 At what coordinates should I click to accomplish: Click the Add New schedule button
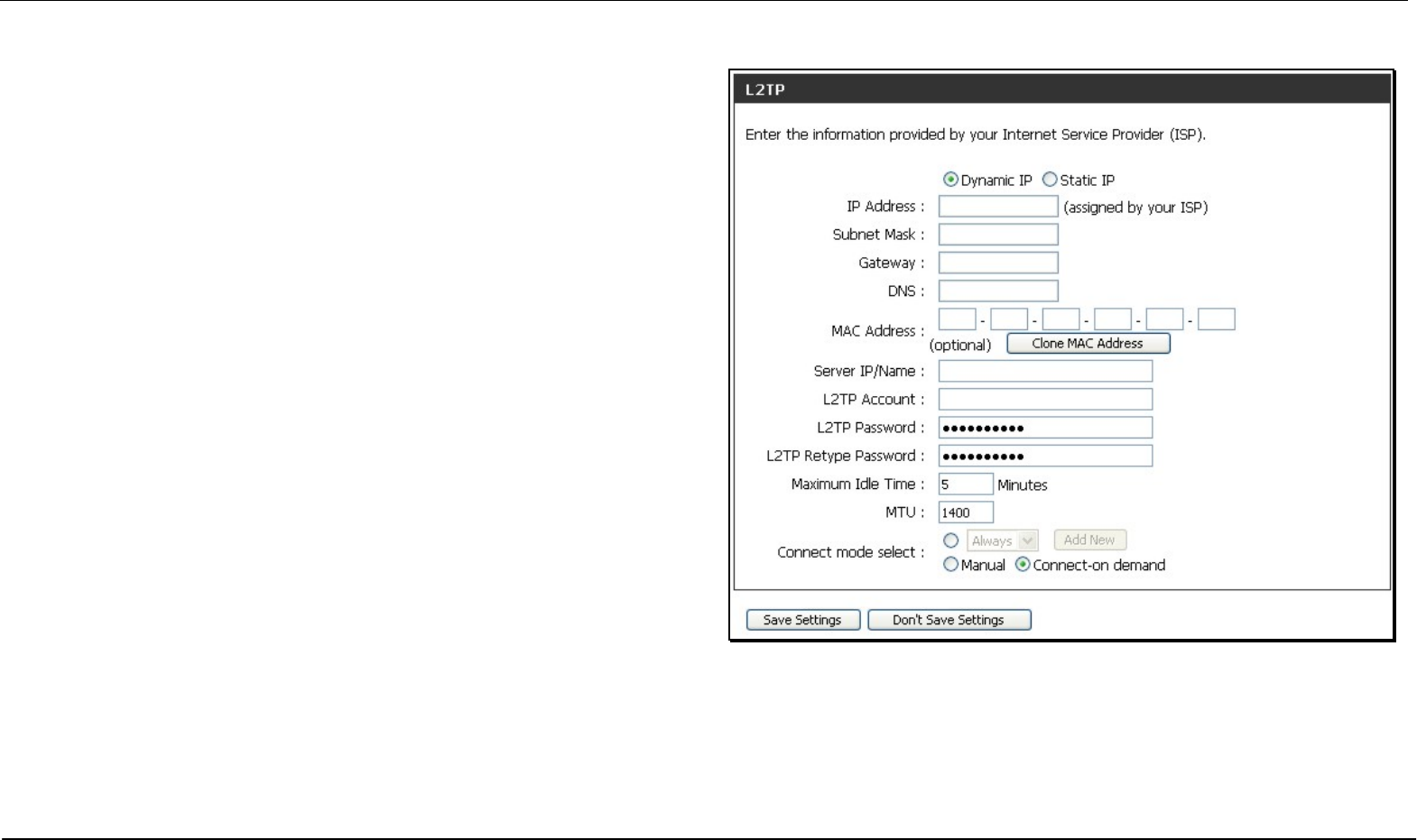tap(1089, 540)
